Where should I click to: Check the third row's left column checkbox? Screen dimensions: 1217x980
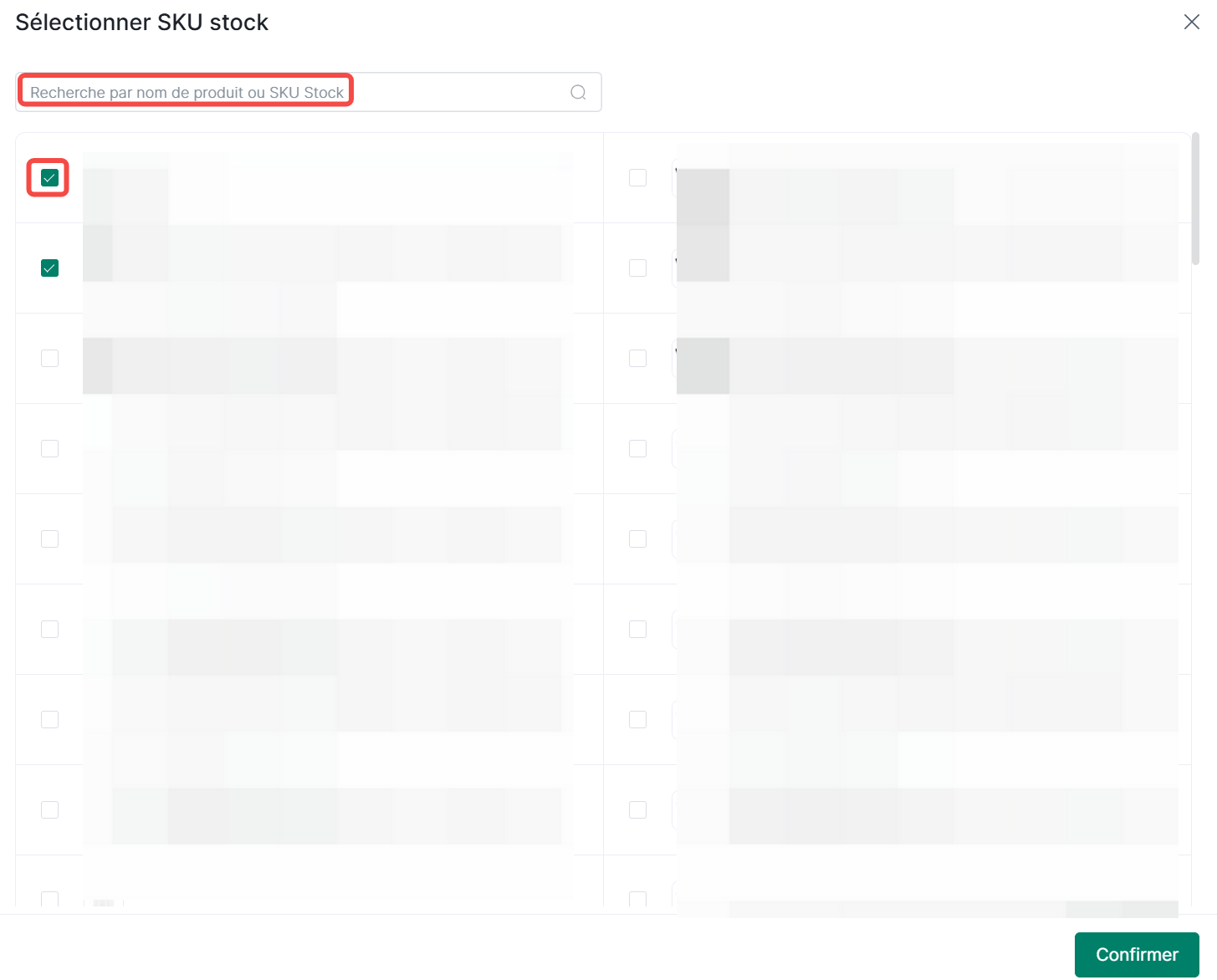click(x=50, y=359)
